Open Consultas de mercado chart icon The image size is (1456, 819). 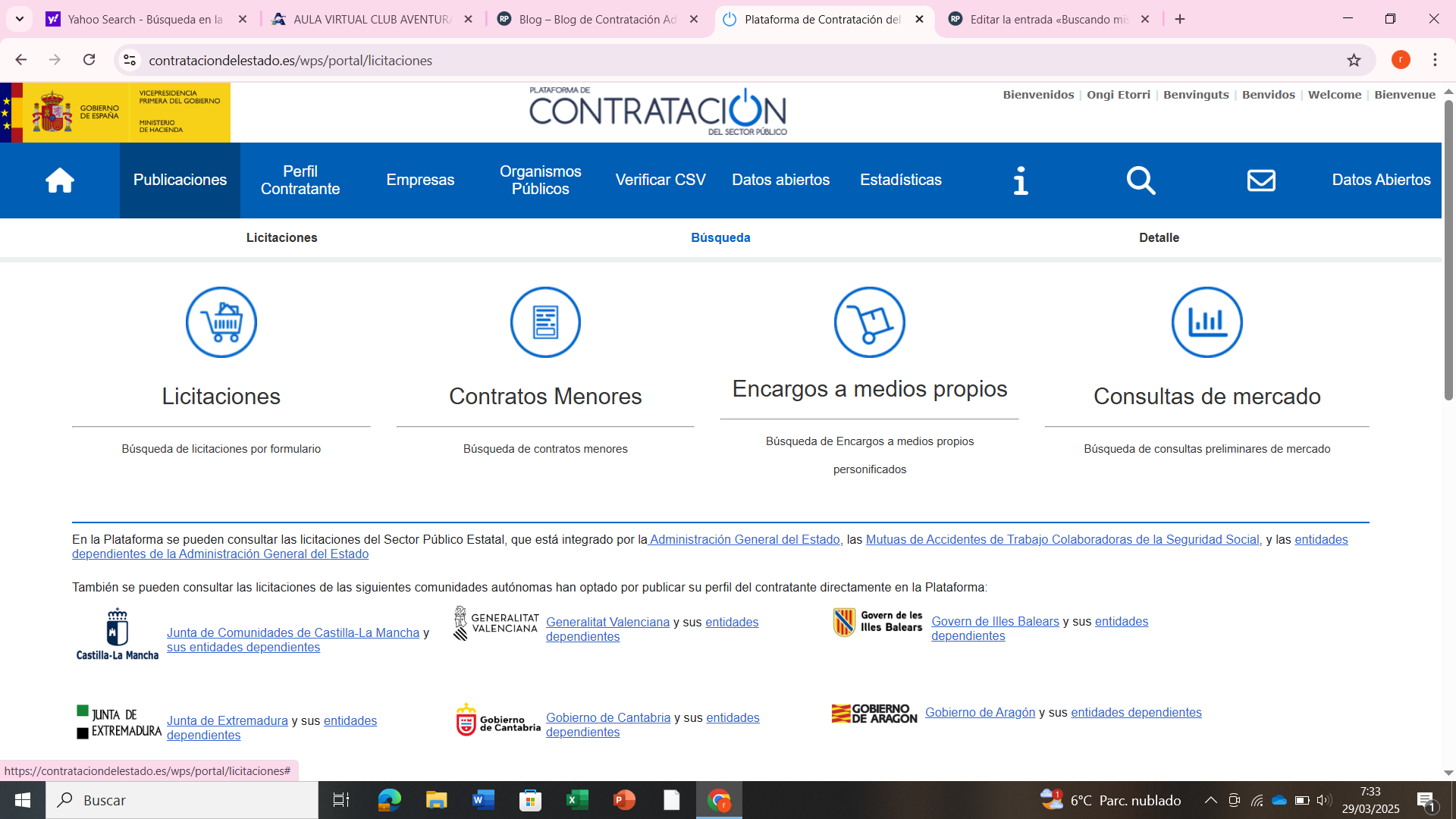(x=1207, y=322)
